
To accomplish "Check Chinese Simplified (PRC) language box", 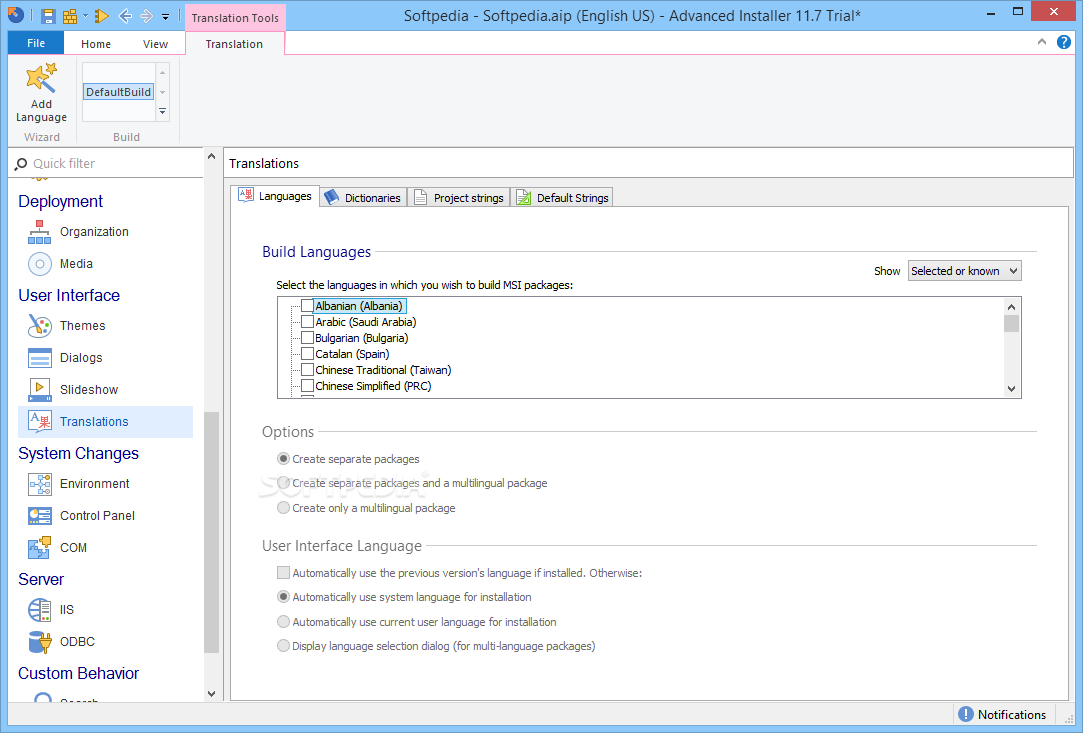I will coord(307,385).
